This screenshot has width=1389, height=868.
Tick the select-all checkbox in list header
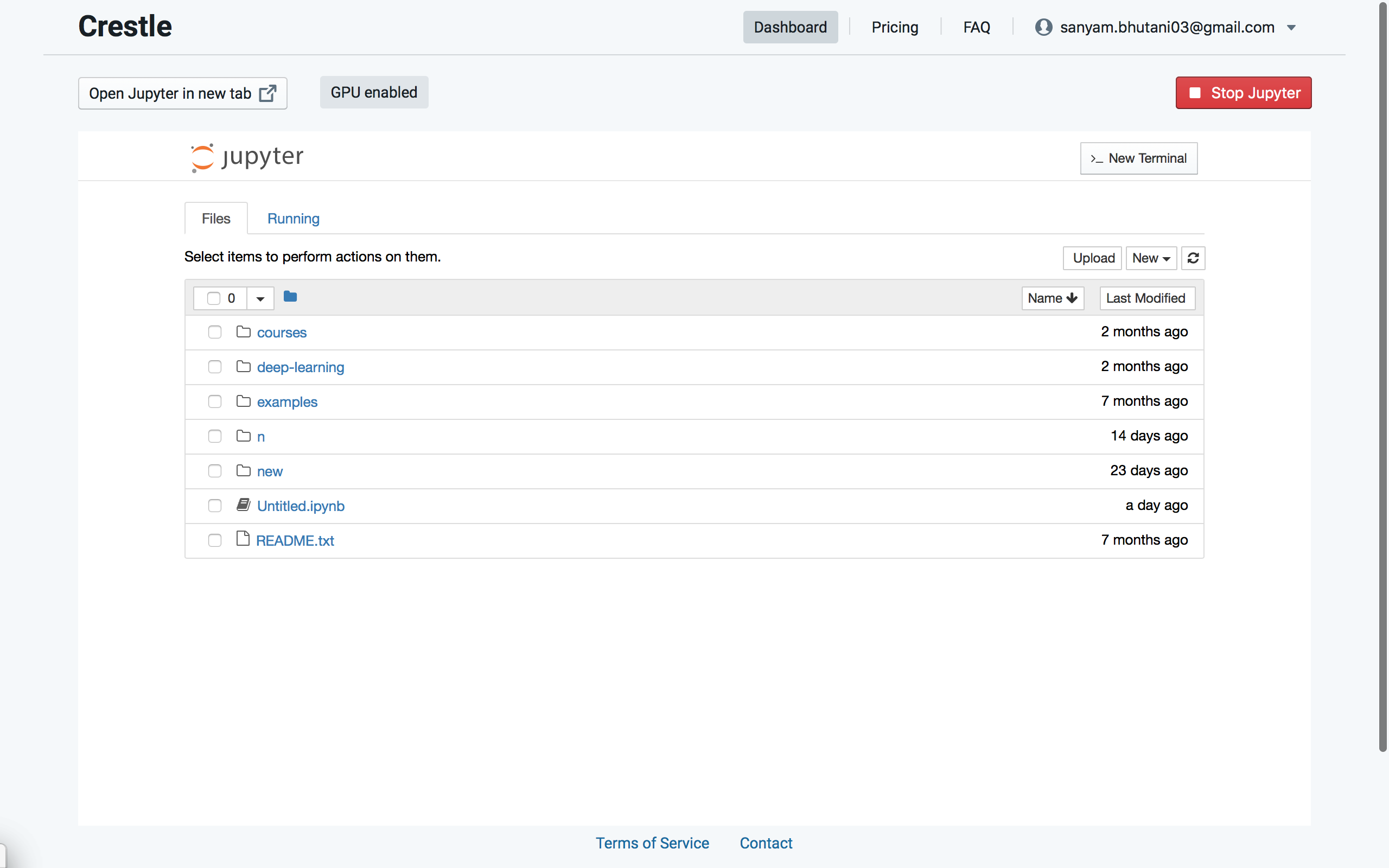pos(214,298)
